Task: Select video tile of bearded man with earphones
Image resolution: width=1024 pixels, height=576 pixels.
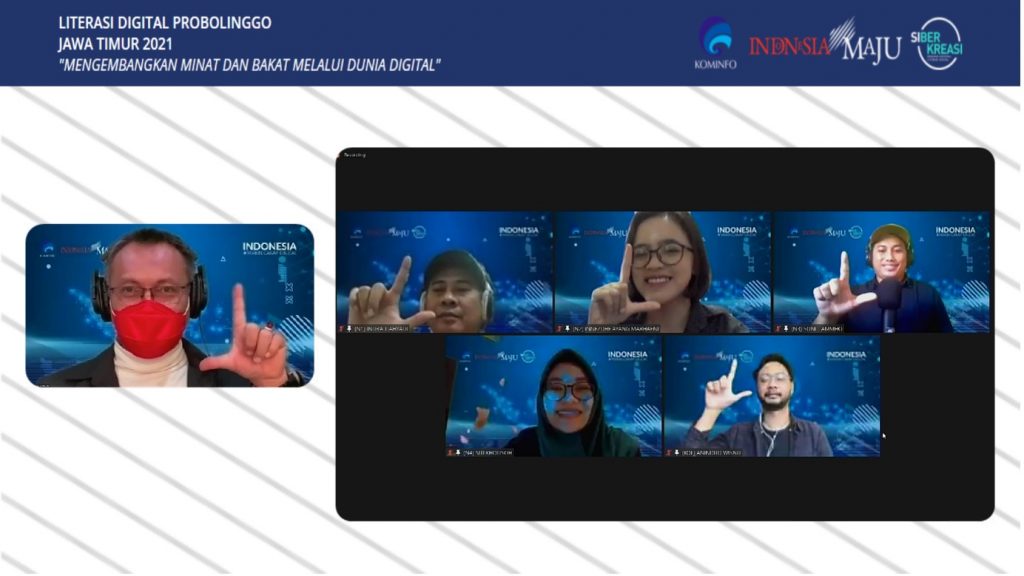Action: (772, 396)
